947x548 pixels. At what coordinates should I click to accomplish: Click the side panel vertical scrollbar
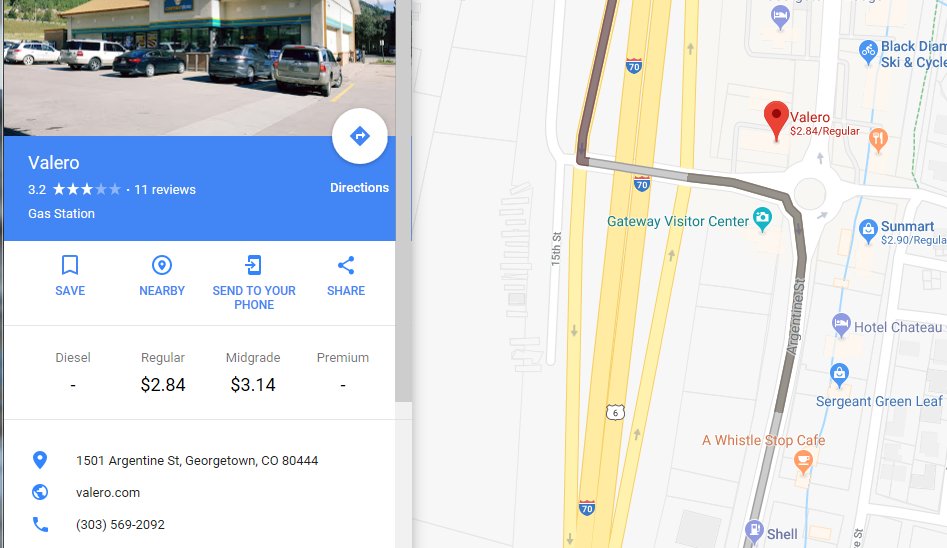click(x=403, y=201)
